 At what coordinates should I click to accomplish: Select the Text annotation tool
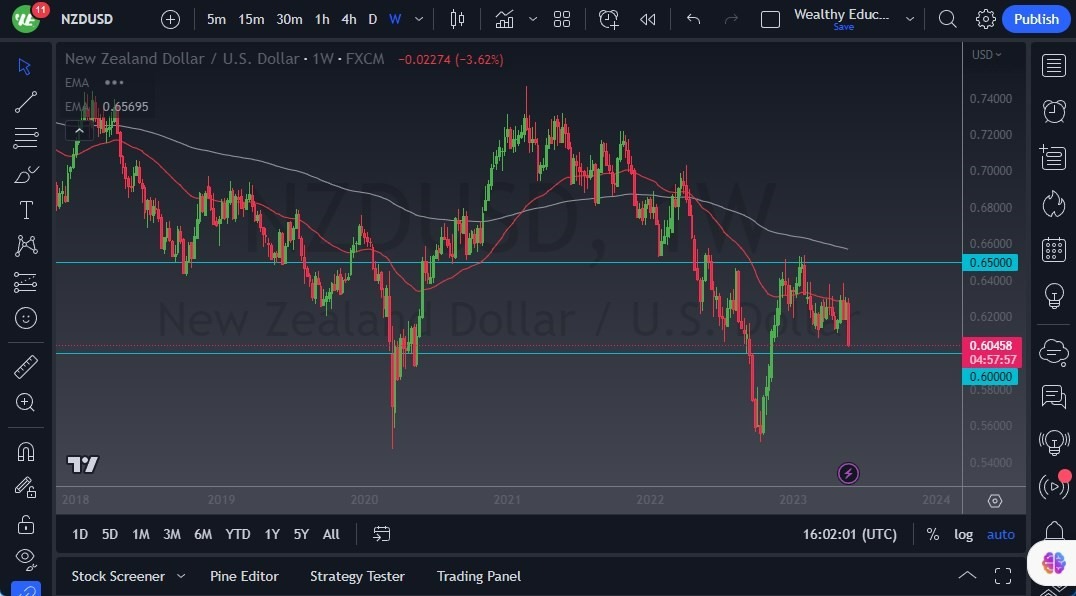tap(26, 209)
